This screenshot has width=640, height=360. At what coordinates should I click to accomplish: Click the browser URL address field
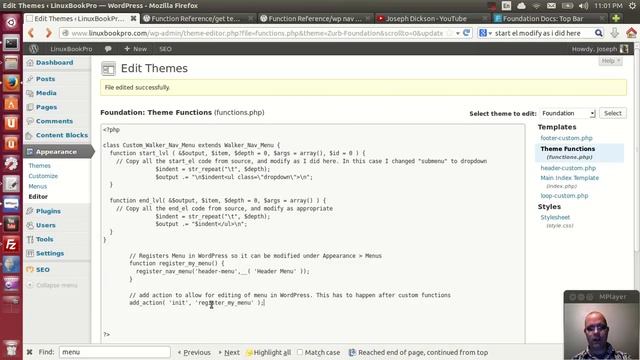257,33
